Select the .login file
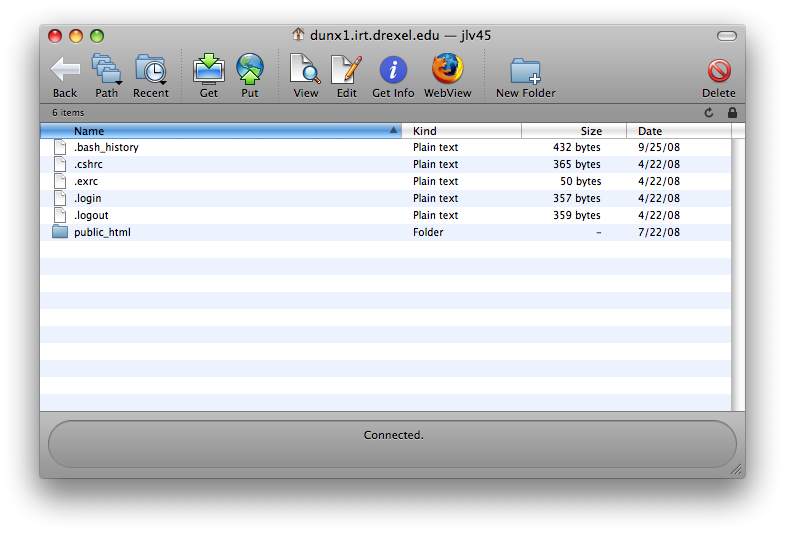Image resolution: width=785 pixels, height=533 pixels. pyautogui.click(x=88, y=198)
